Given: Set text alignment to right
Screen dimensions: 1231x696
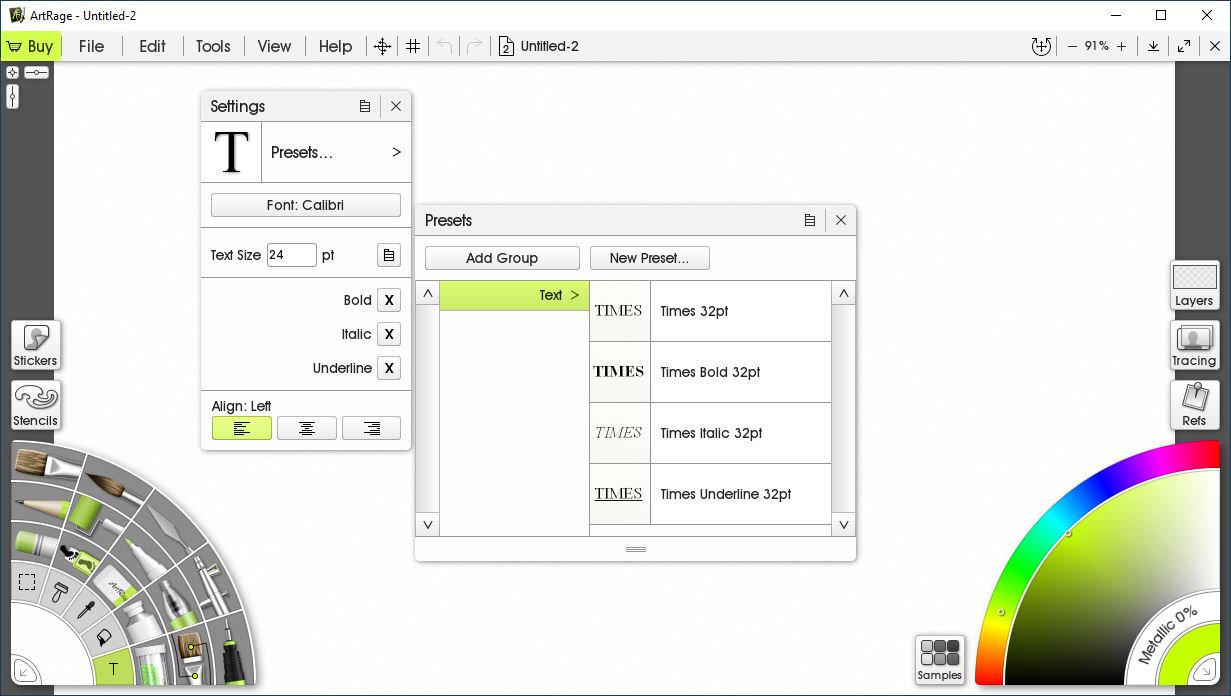Looking at the screenshot, I should point(372,428).
